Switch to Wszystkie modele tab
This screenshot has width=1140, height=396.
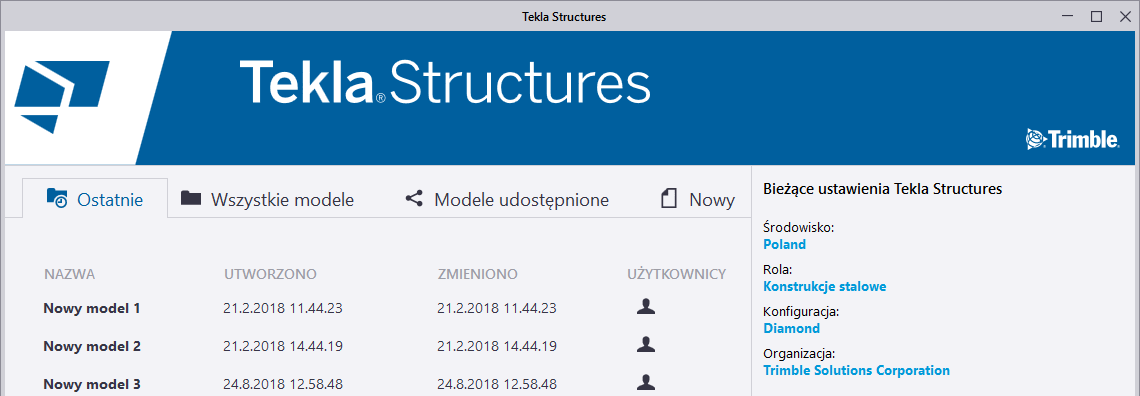268,199
